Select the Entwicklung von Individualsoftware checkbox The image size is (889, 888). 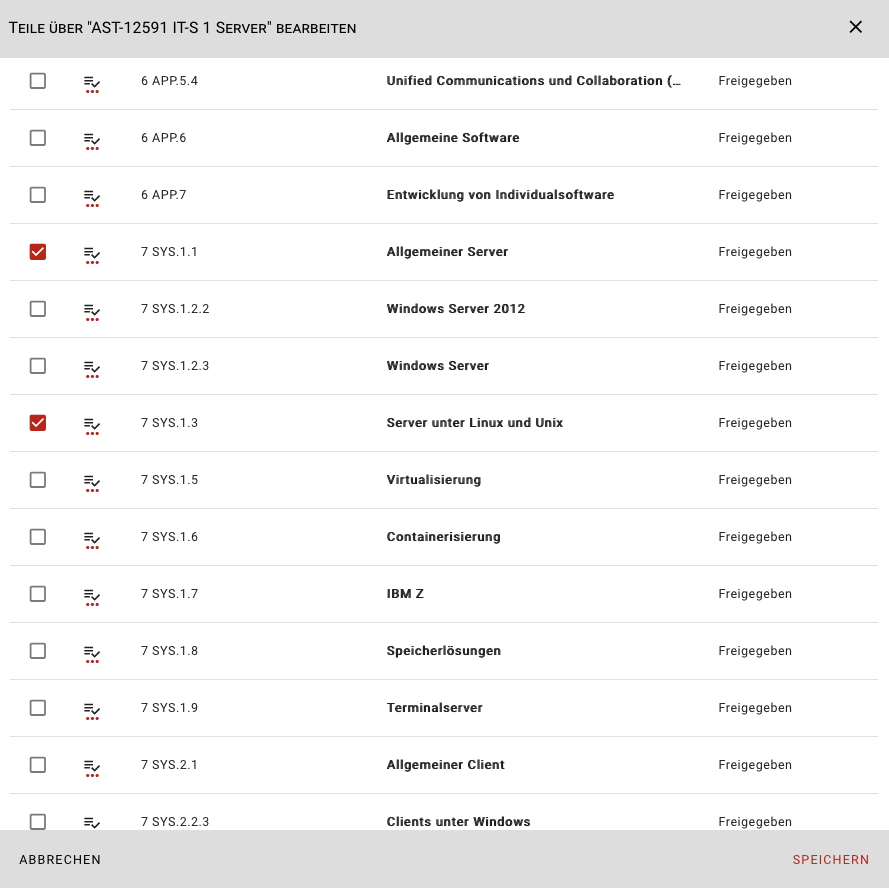(38, 195)
